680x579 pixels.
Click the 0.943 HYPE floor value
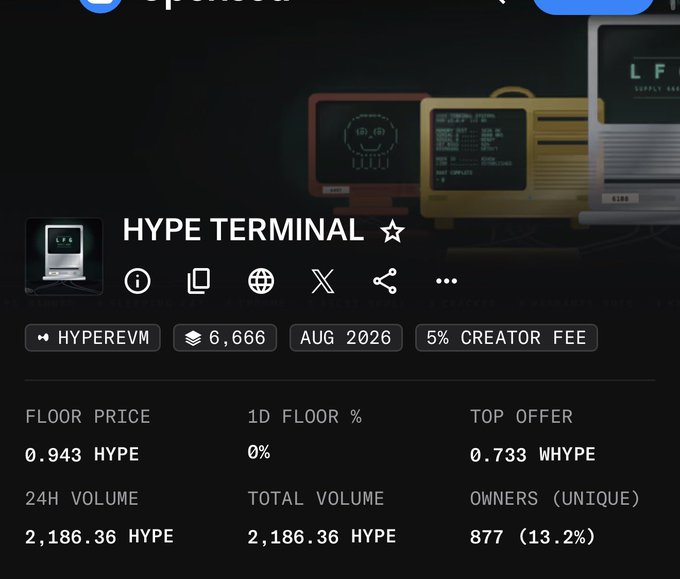(x=82, y=455)
